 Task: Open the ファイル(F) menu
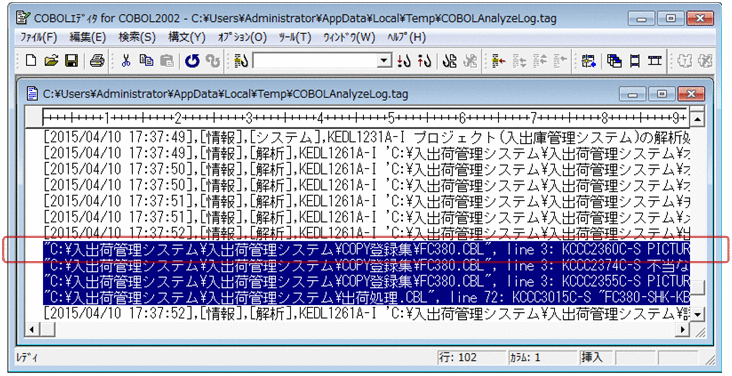[x=38, y=37]
